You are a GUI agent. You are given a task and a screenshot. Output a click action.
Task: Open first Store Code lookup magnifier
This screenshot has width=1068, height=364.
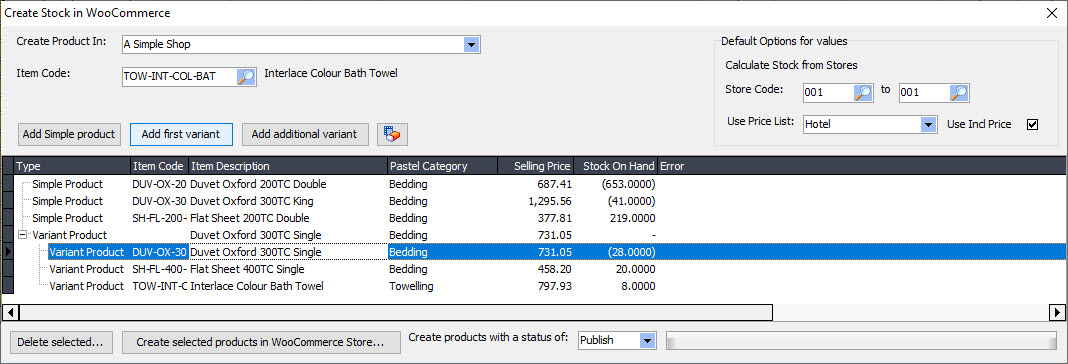(x=863, y=92)
